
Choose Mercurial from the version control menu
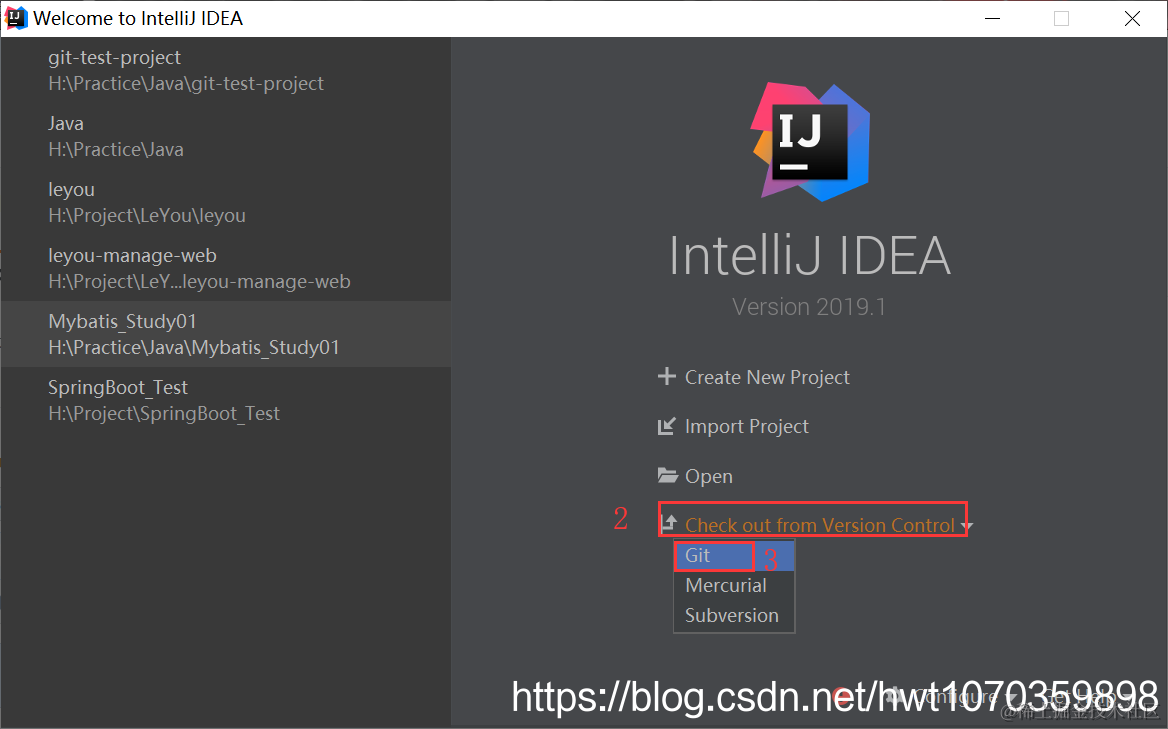734,585
